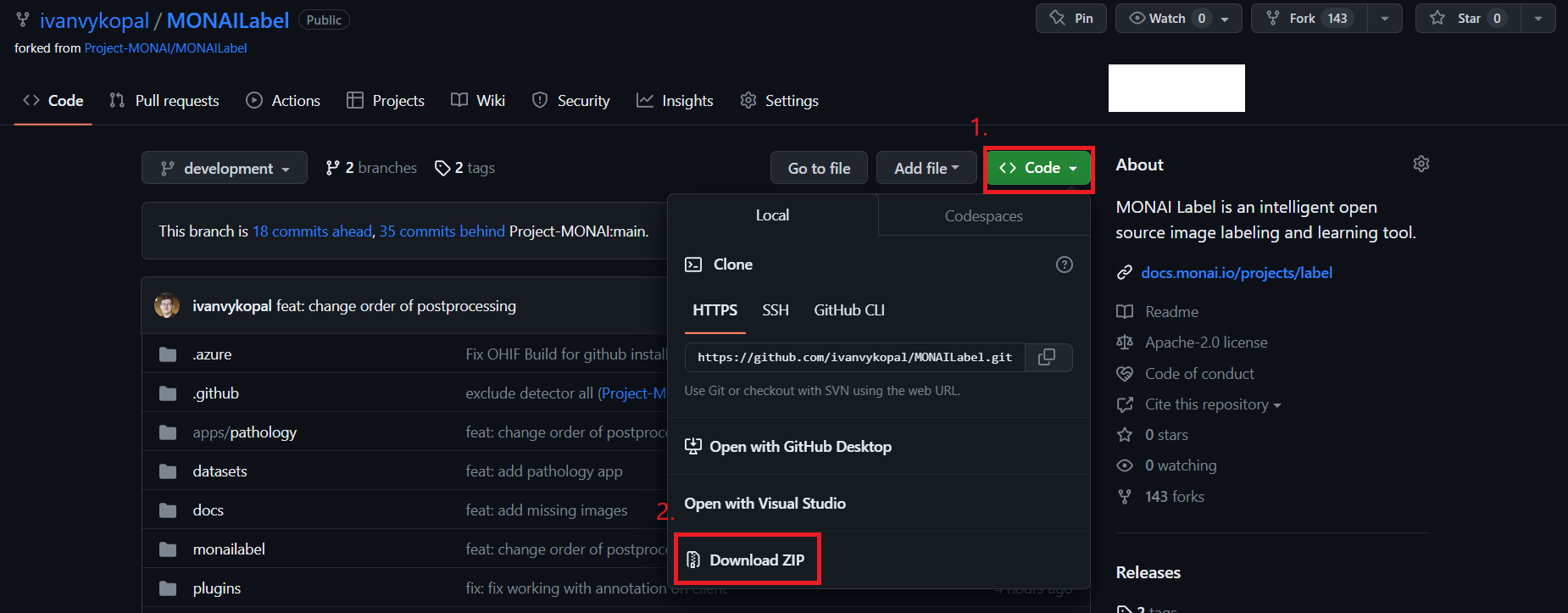Select the HTTPS clone option
This screenshot has height=613, width=1568.
715,310
